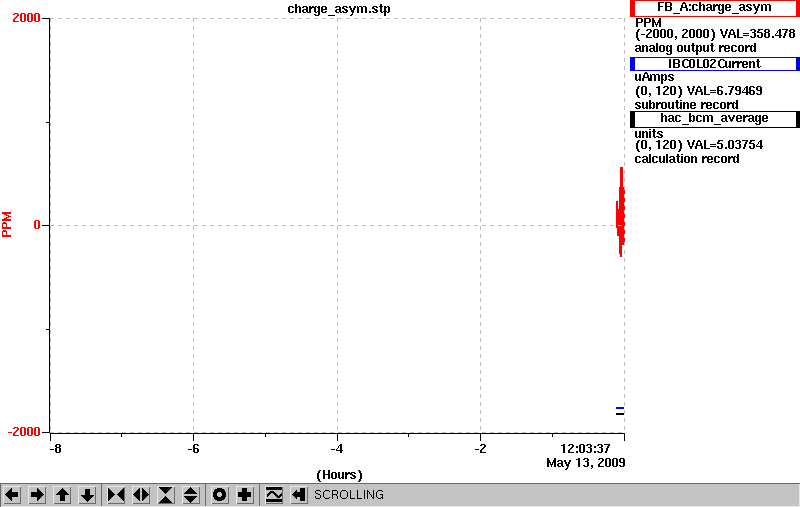Click the VAL=358.478 readout text

coord(757,34)
